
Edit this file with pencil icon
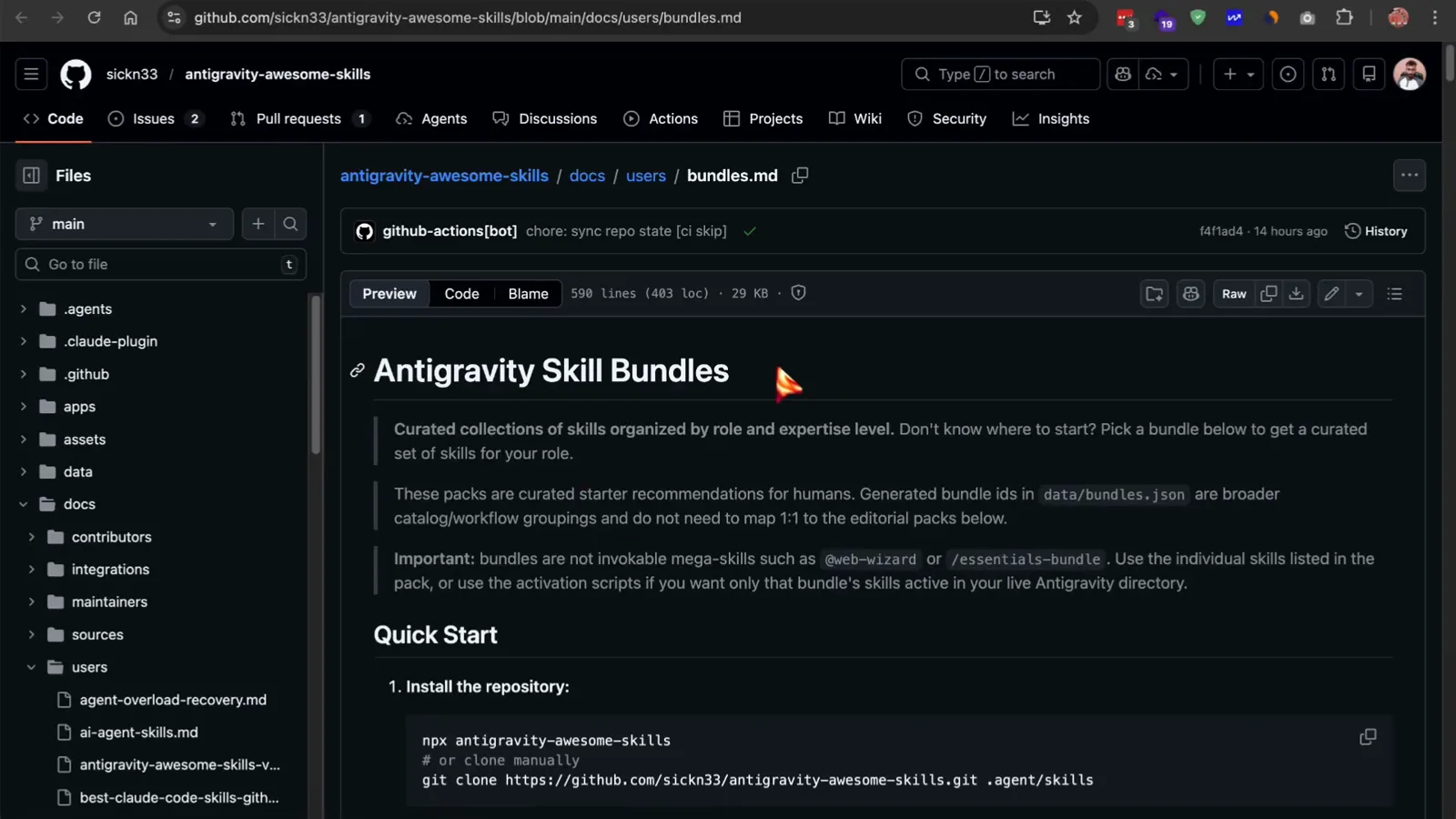pyautogui.click(x=1331, y=293)
